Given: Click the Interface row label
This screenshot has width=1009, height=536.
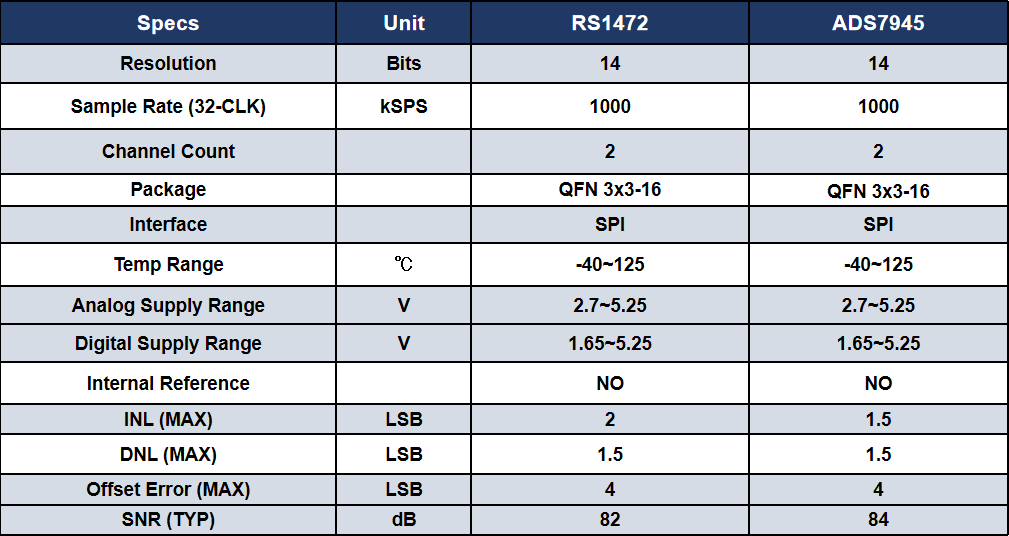Looking at the screenshot, I should point(168,225).
